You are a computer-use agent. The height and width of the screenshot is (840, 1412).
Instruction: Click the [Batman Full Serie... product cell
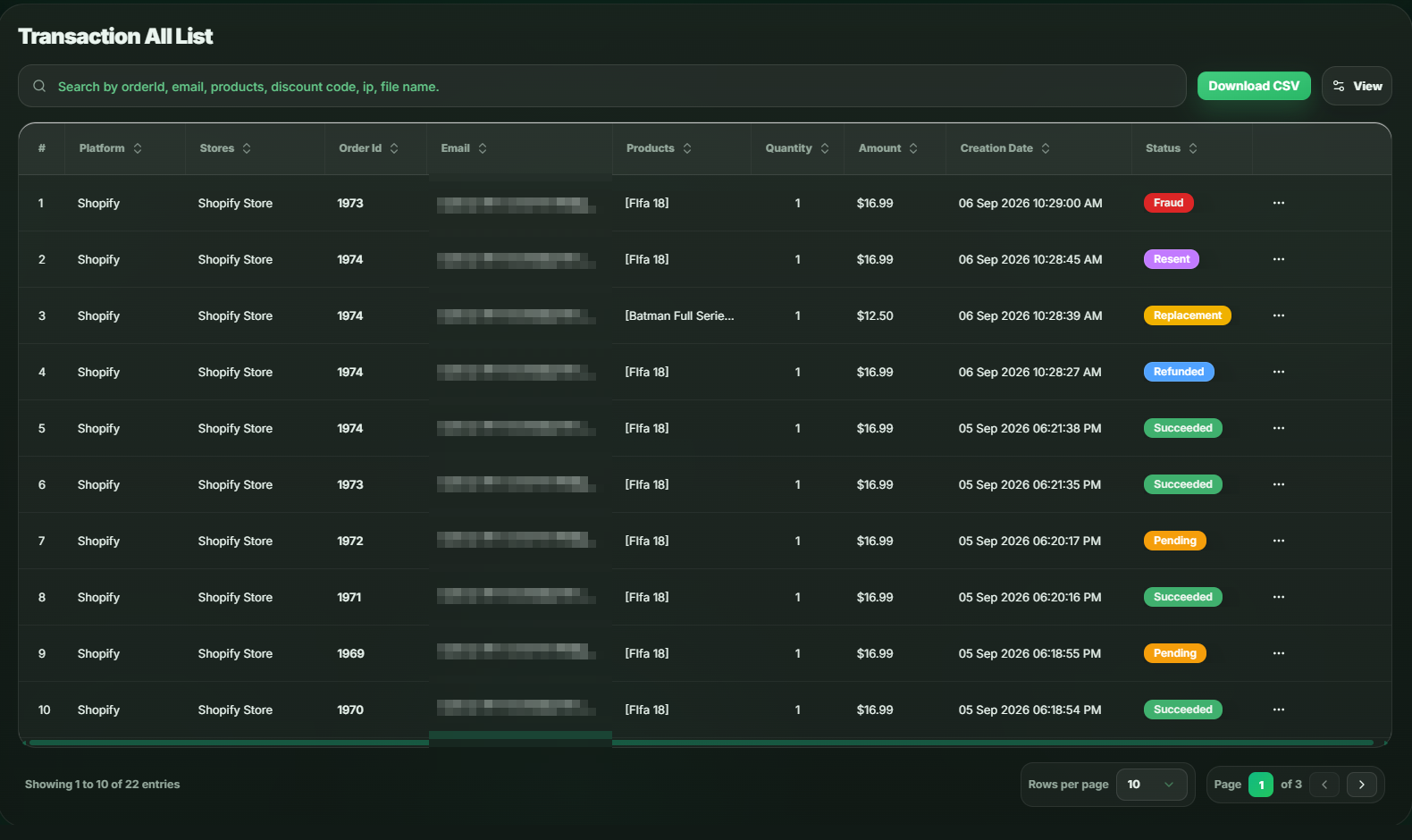(679, 315)
